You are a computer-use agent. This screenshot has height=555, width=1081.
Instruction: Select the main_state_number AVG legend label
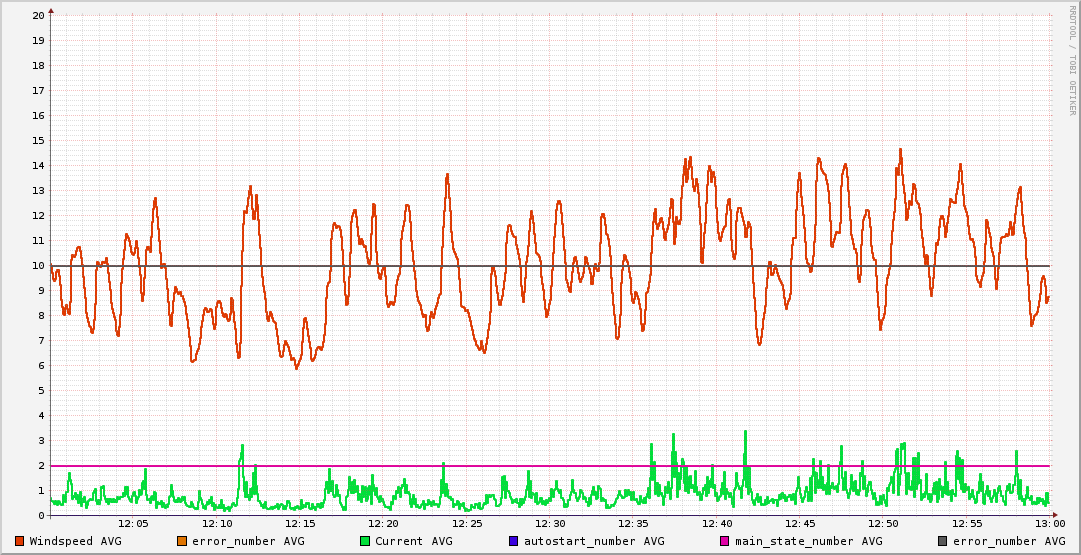point(809,541)
